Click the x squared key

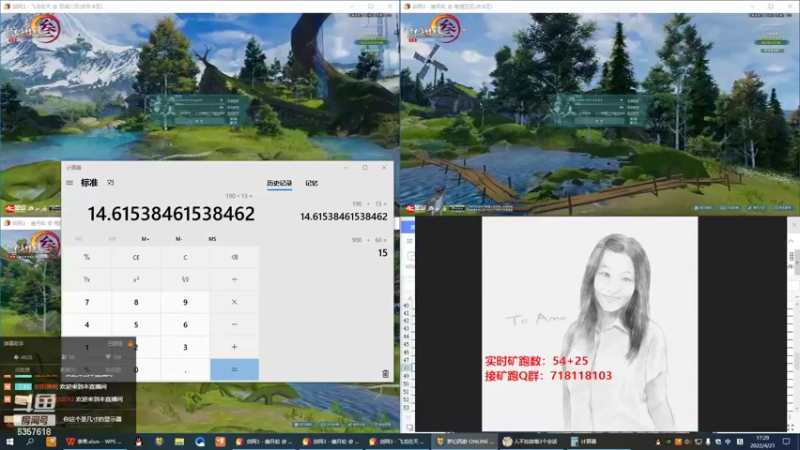(136, 280)
